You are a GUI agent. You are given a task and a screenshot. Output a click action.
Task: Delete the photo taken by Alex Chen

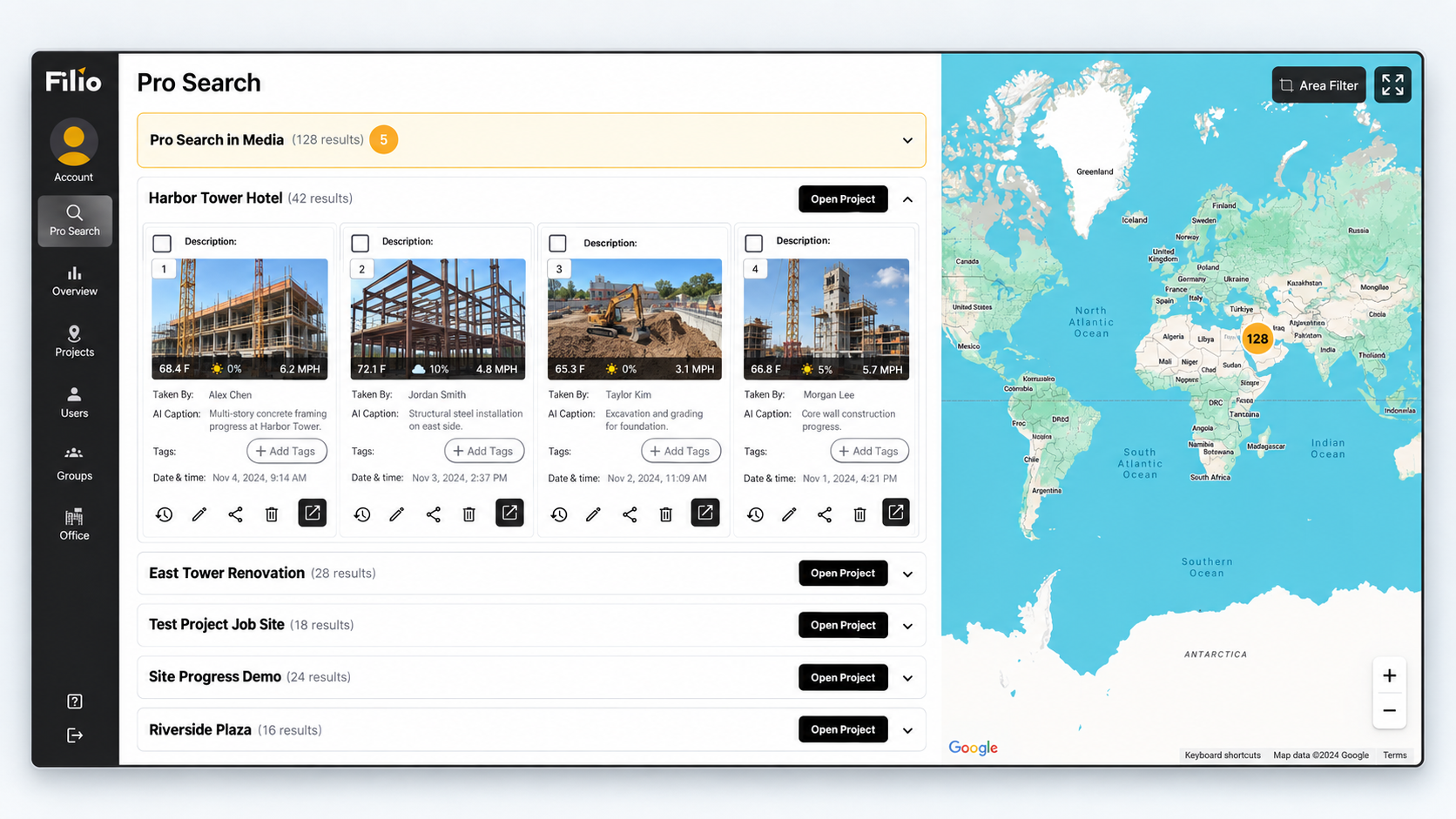point(272,514)
